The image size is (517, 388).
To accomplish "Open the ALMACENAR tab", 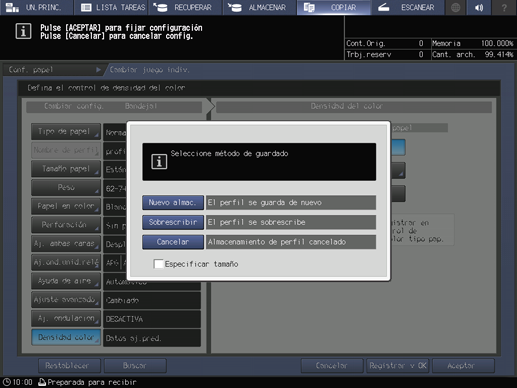I will tap(260, 7).
